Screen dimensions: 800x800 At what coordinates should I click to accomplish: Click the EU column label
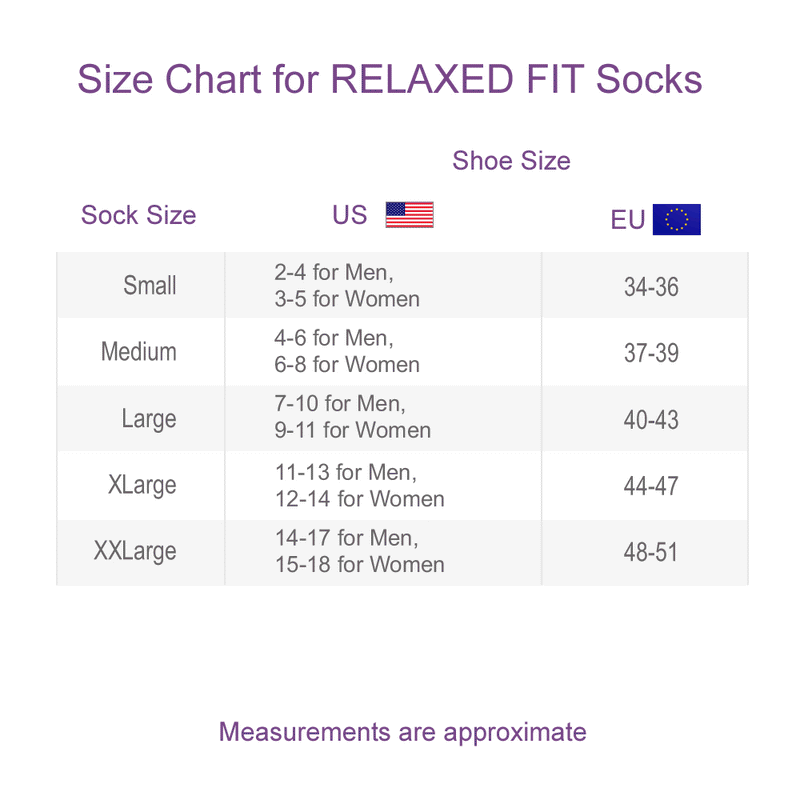pyautogui.click(x=628, y=220)
